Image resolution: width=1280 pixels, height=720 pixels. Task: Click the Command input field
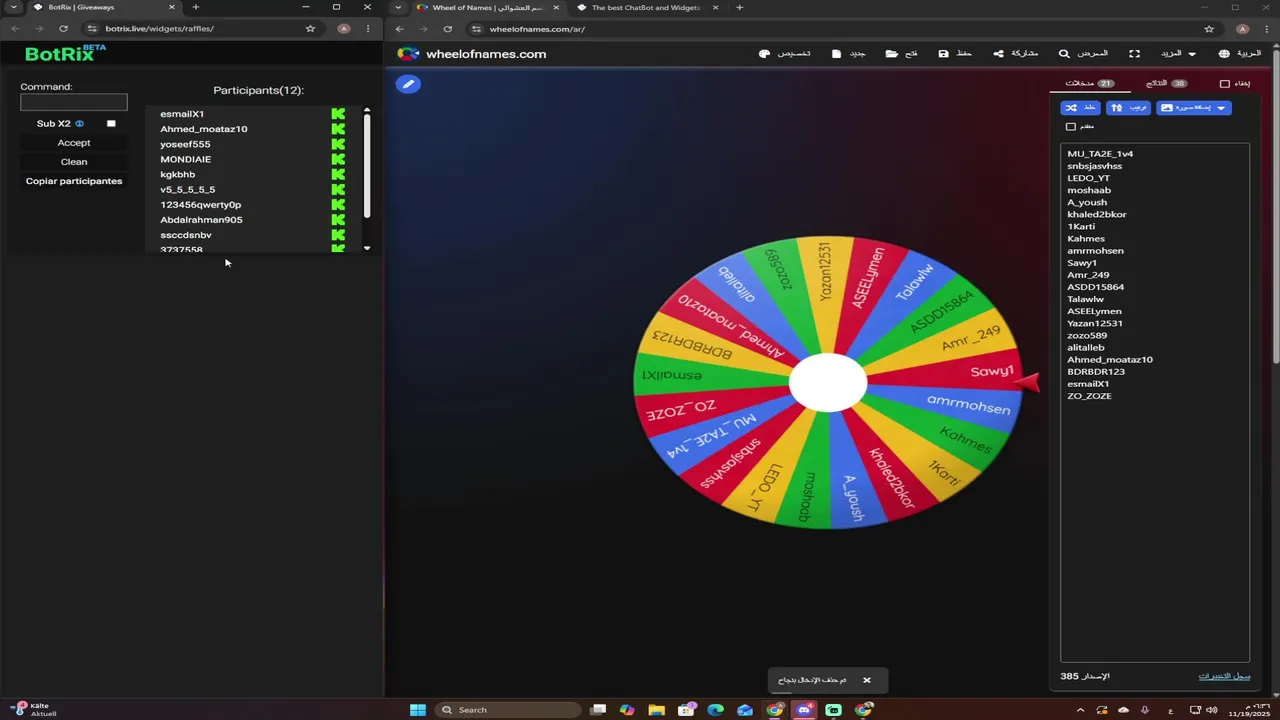pyautogui.click(x=74, y=102)
